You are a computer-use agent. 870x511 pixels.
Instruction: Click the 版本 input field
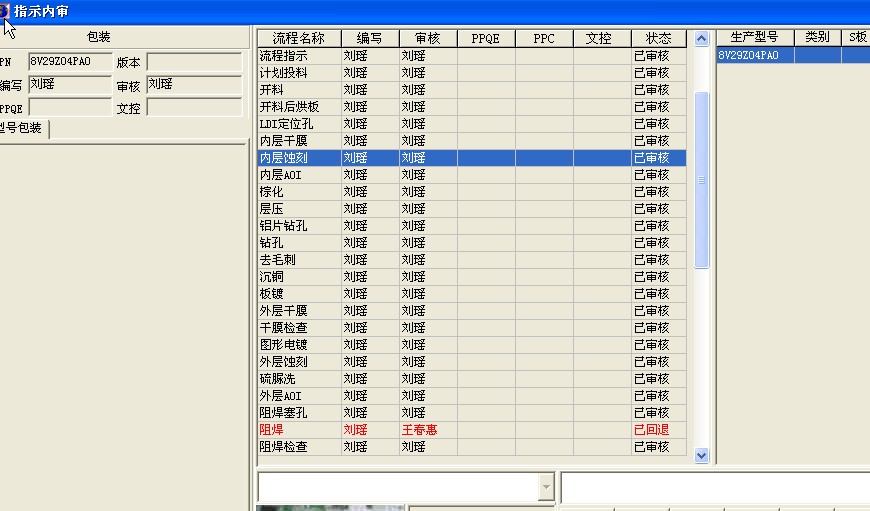tap(194, 62)
